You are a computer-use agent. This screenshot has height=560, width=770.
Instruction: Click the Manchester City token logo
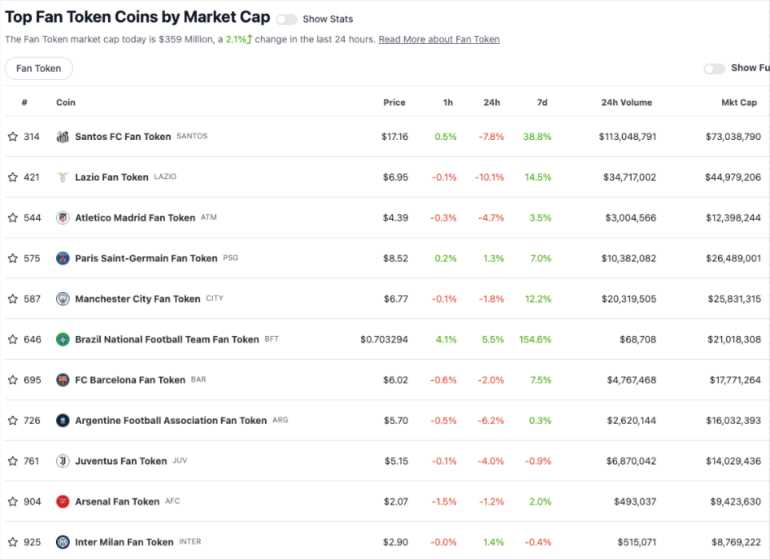[x=63, y=299]
